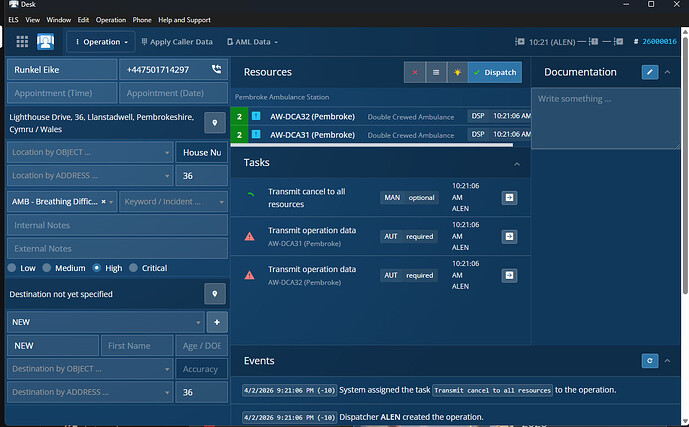Screen dimensions: 689x427
Task: Open the Phone menu
Action: pos(142,19)
